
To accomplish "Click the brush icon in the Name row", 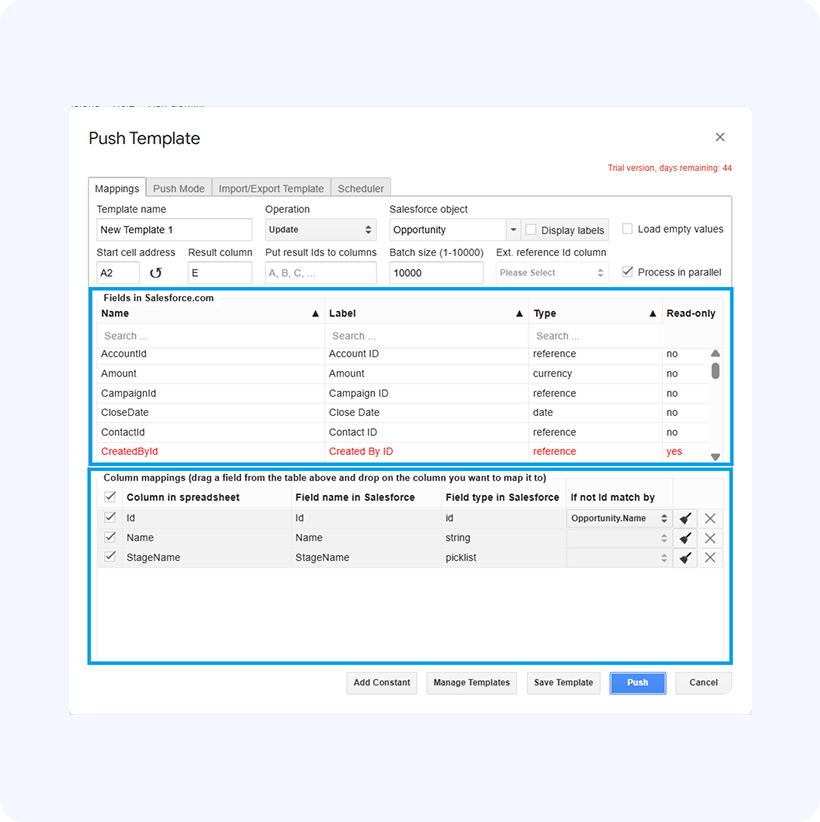I will [x=685, y=538].
